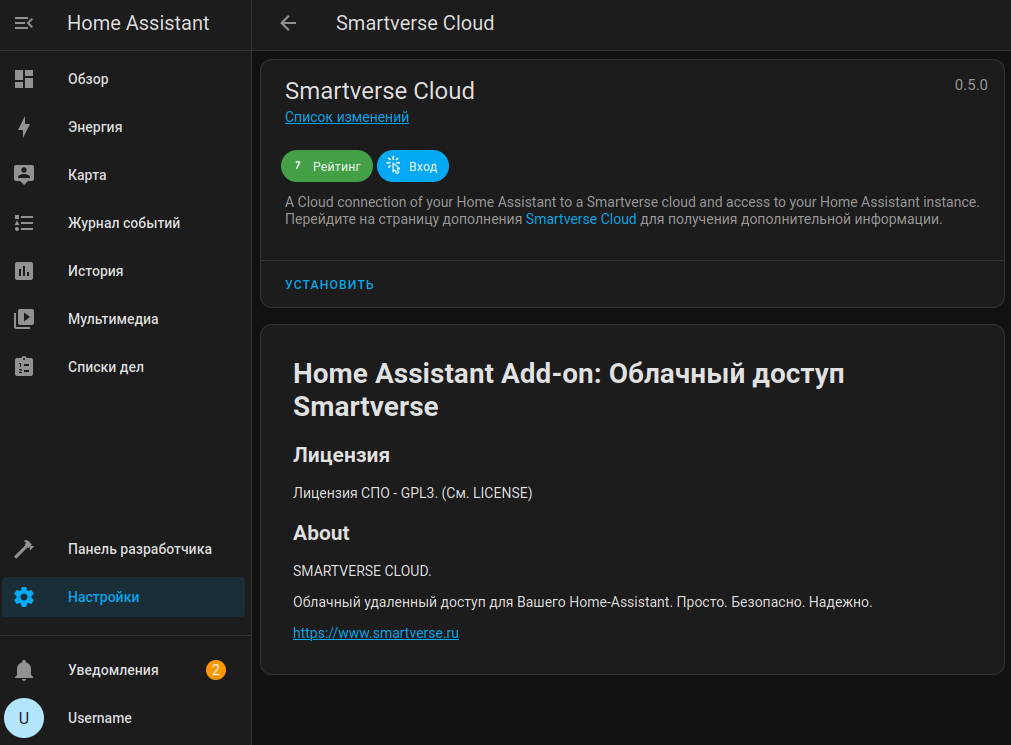Select the History chart icon

[24, 271]
